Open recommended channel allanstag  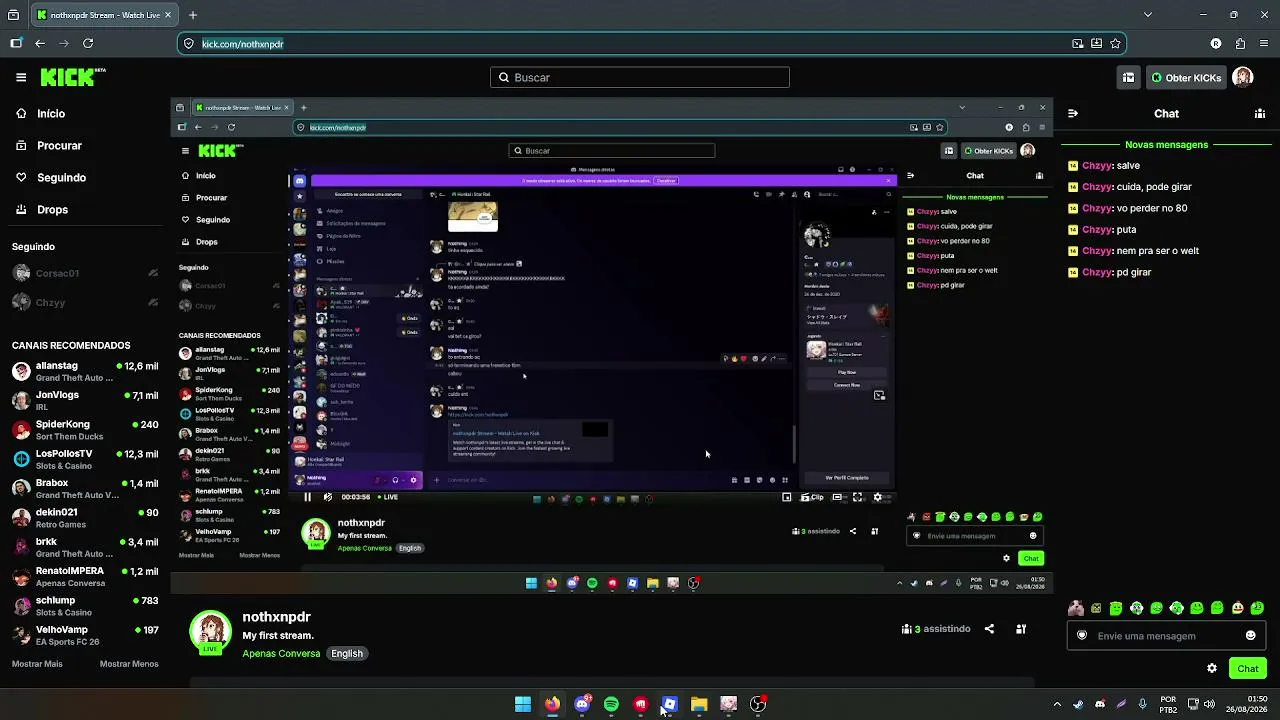point(85,372)
